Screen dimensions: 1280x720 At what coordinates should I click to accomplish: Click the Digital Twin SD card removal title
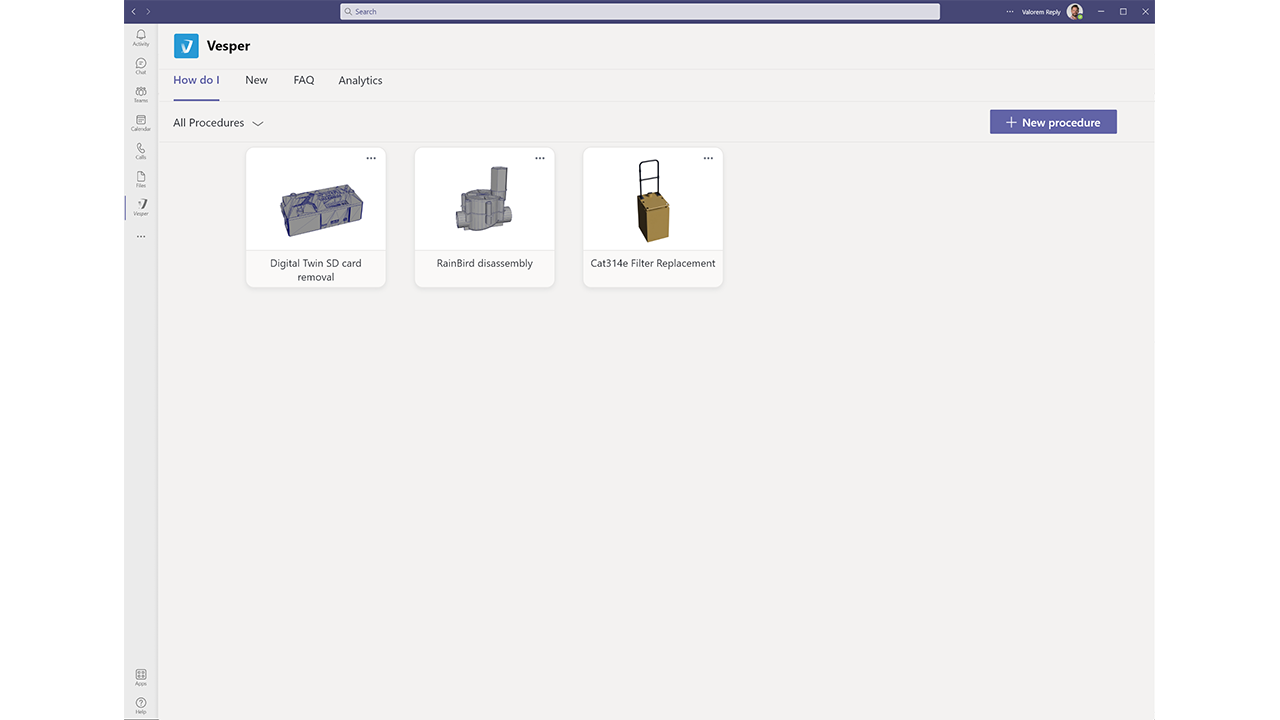coord(316,270)
